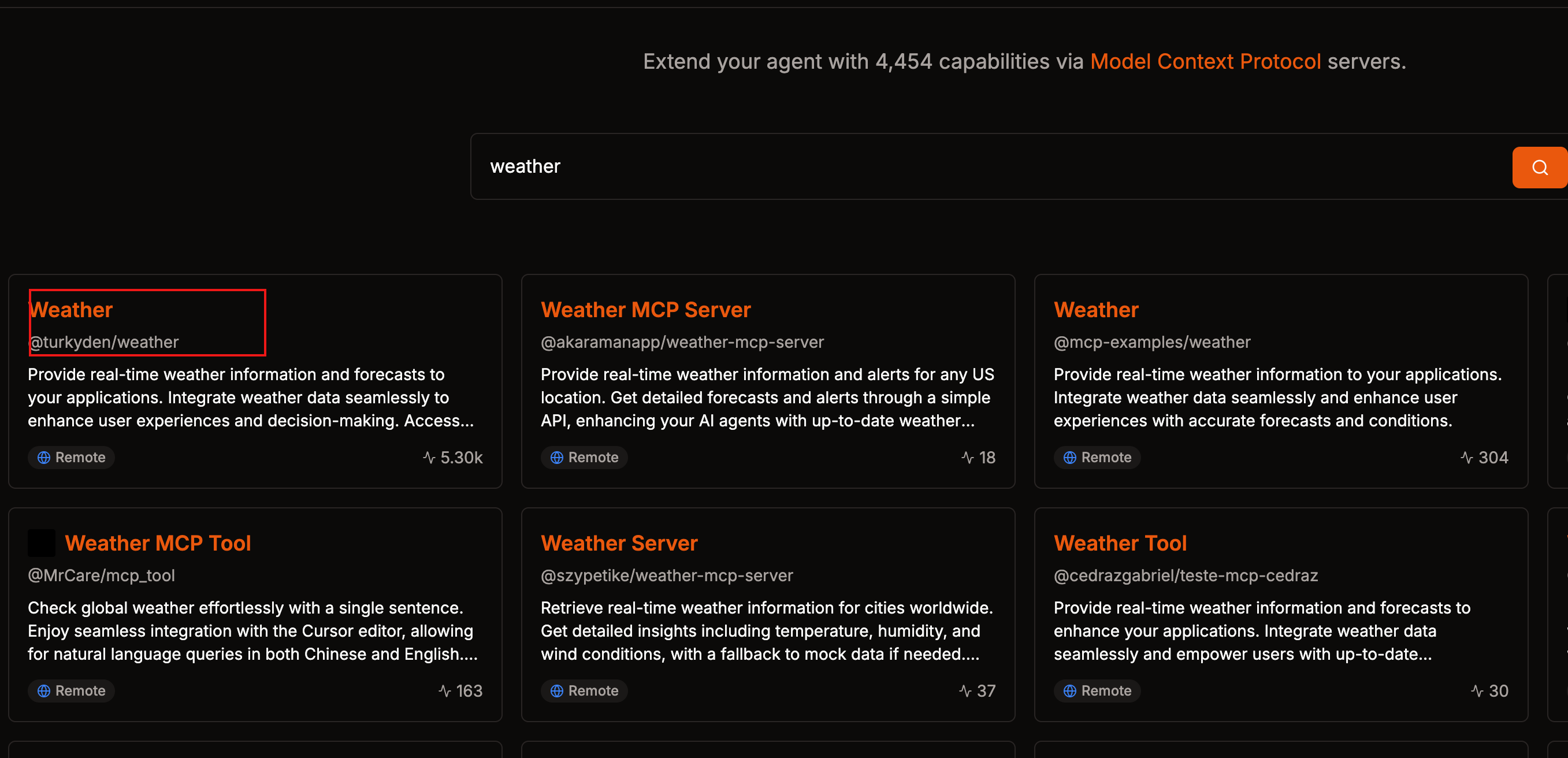Click globe icon in Weather Server card

click(x=556, y=690)
